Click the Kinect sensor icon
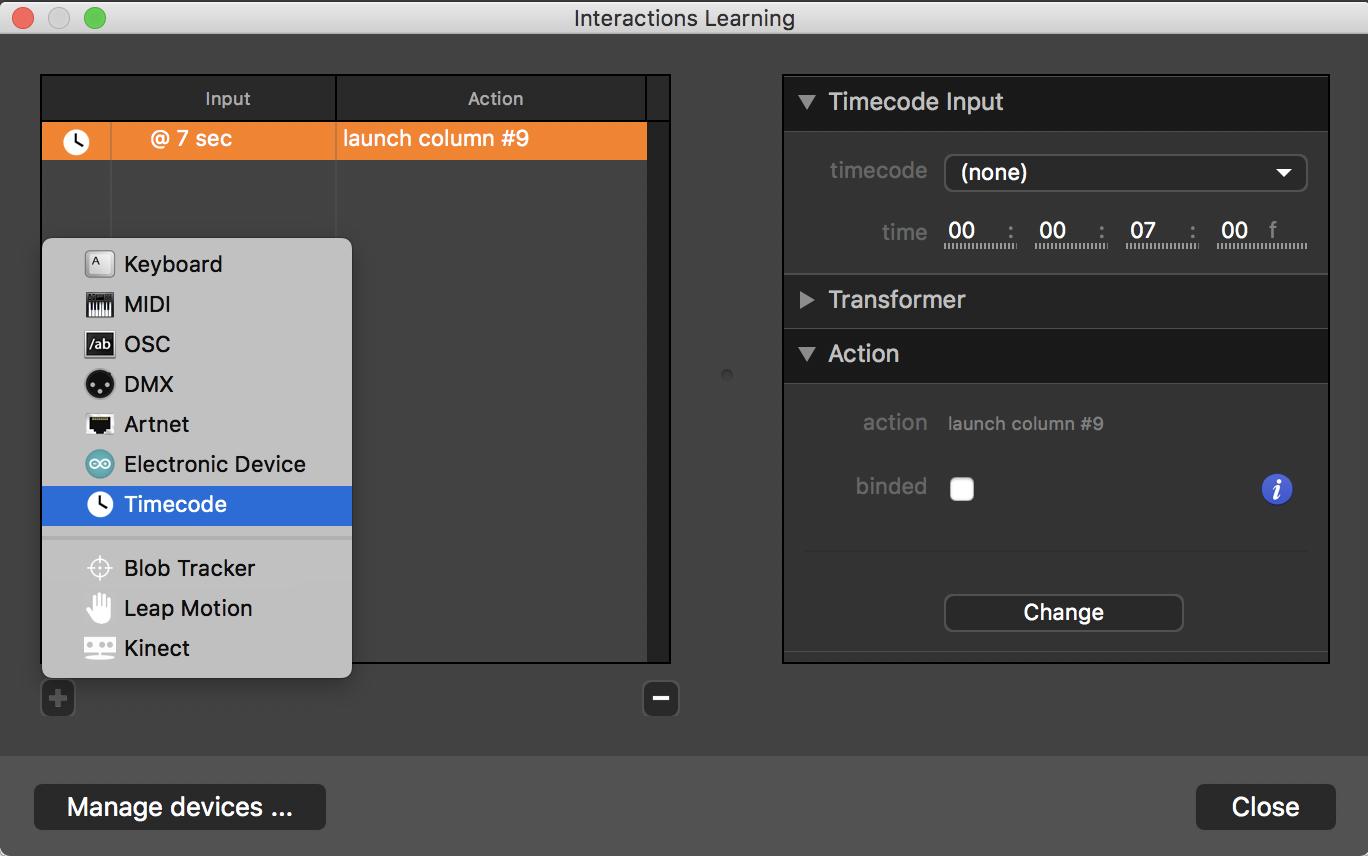1368x856 pixels. 99,648
